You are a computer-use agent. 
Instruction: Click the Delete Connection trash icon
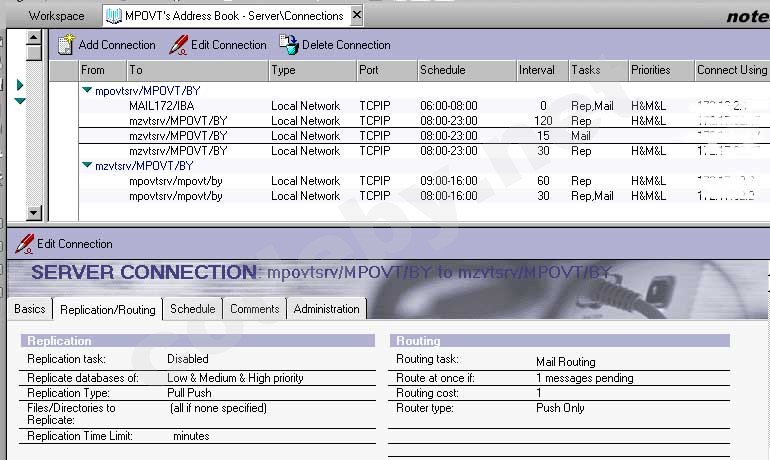pyautogui.click(x=289, y=45)
